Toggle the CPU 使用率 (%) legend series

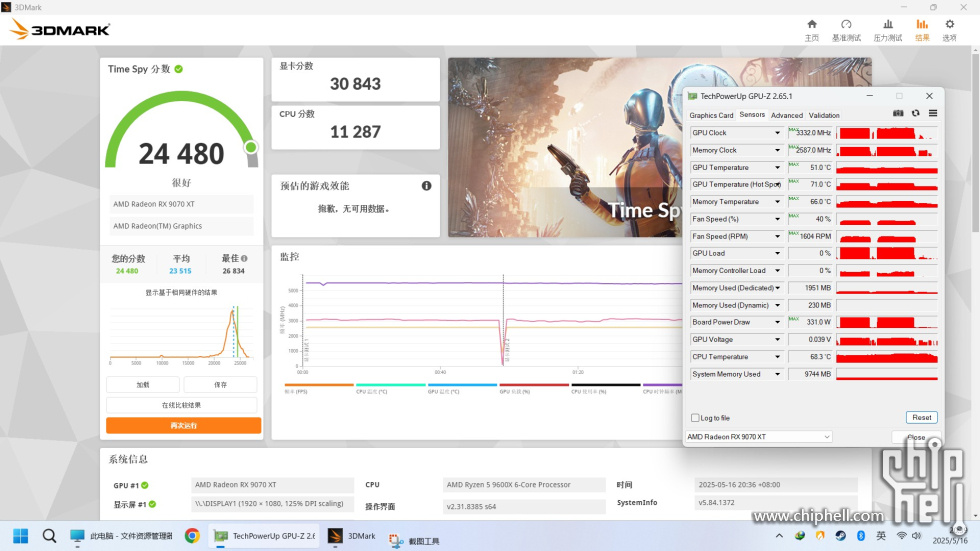606,388
